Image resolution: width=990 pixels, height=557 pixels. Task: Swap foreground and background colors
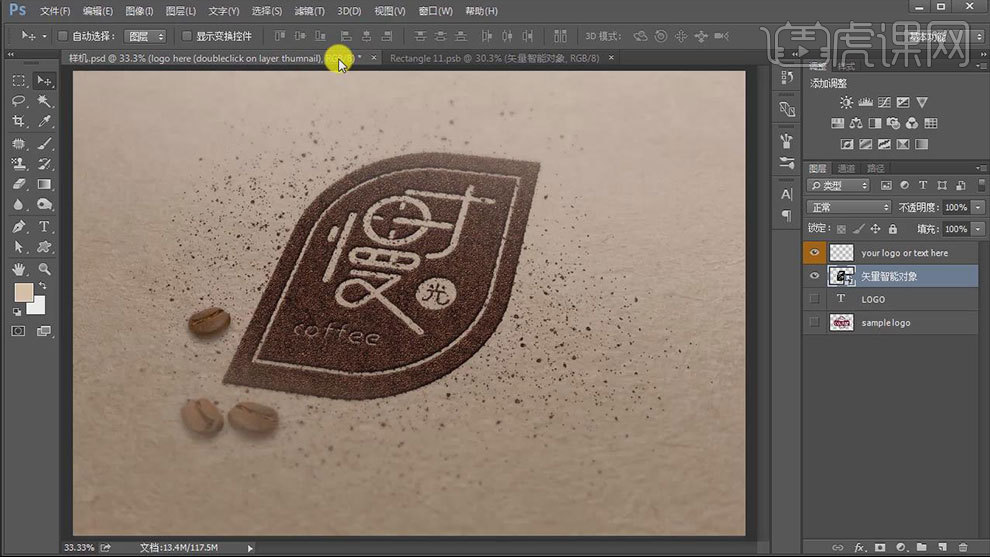tap(42, 286)
